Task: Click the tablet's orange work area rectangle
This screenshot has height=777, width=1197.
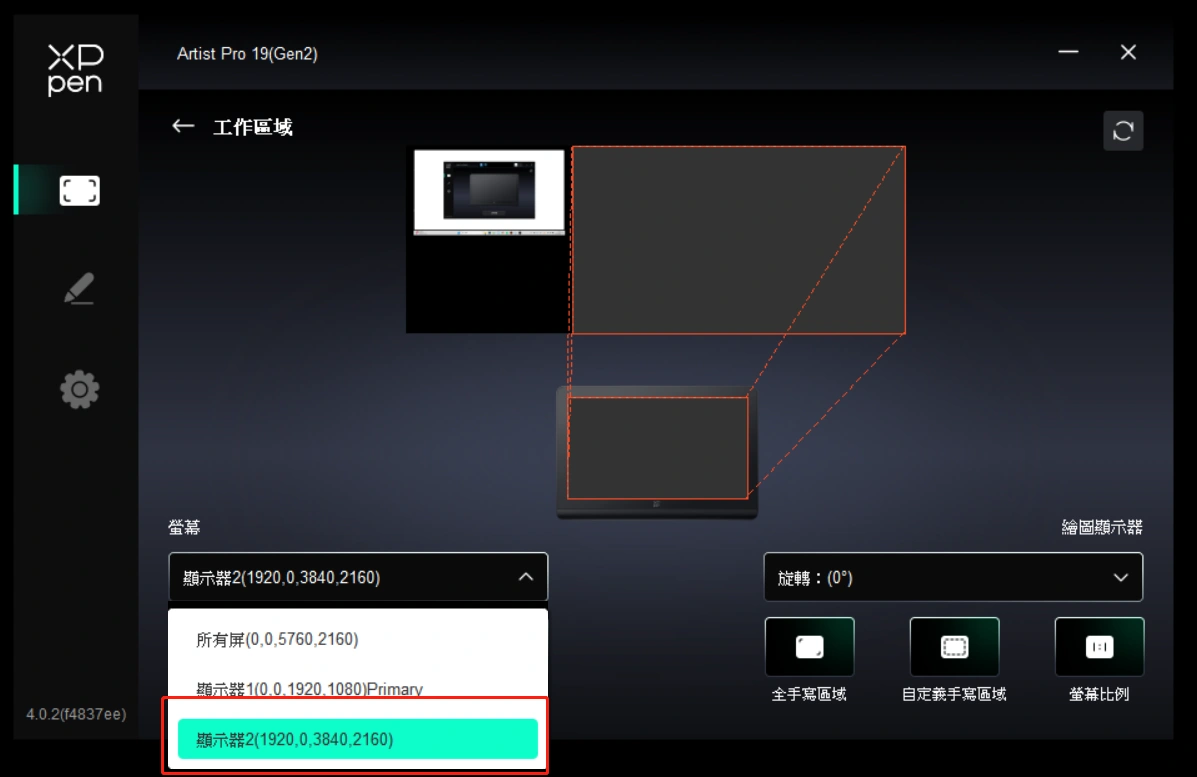Action: click(657, 447)
